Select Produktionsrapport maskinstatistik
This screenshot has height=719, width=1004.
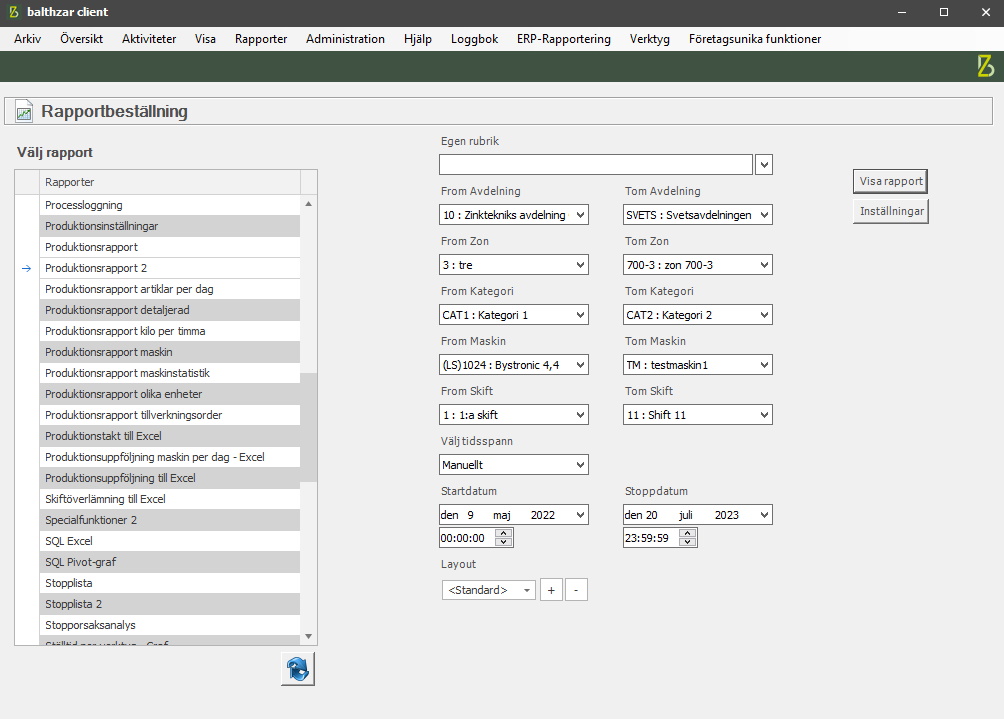pos(170,373)
